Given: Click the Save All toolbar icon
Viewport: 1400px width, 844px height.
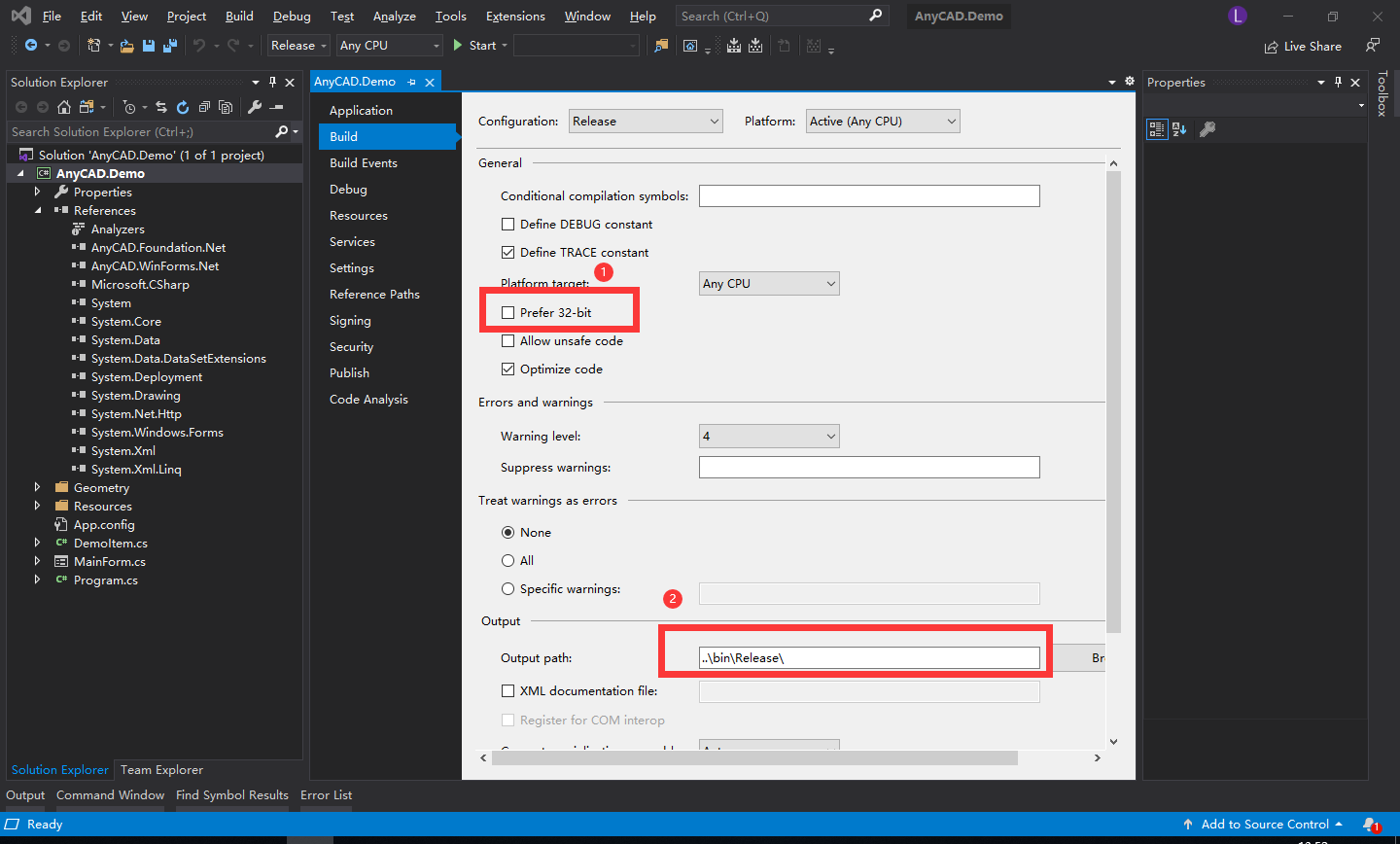Looking at the screenshot, I should [x=170, y=46].
